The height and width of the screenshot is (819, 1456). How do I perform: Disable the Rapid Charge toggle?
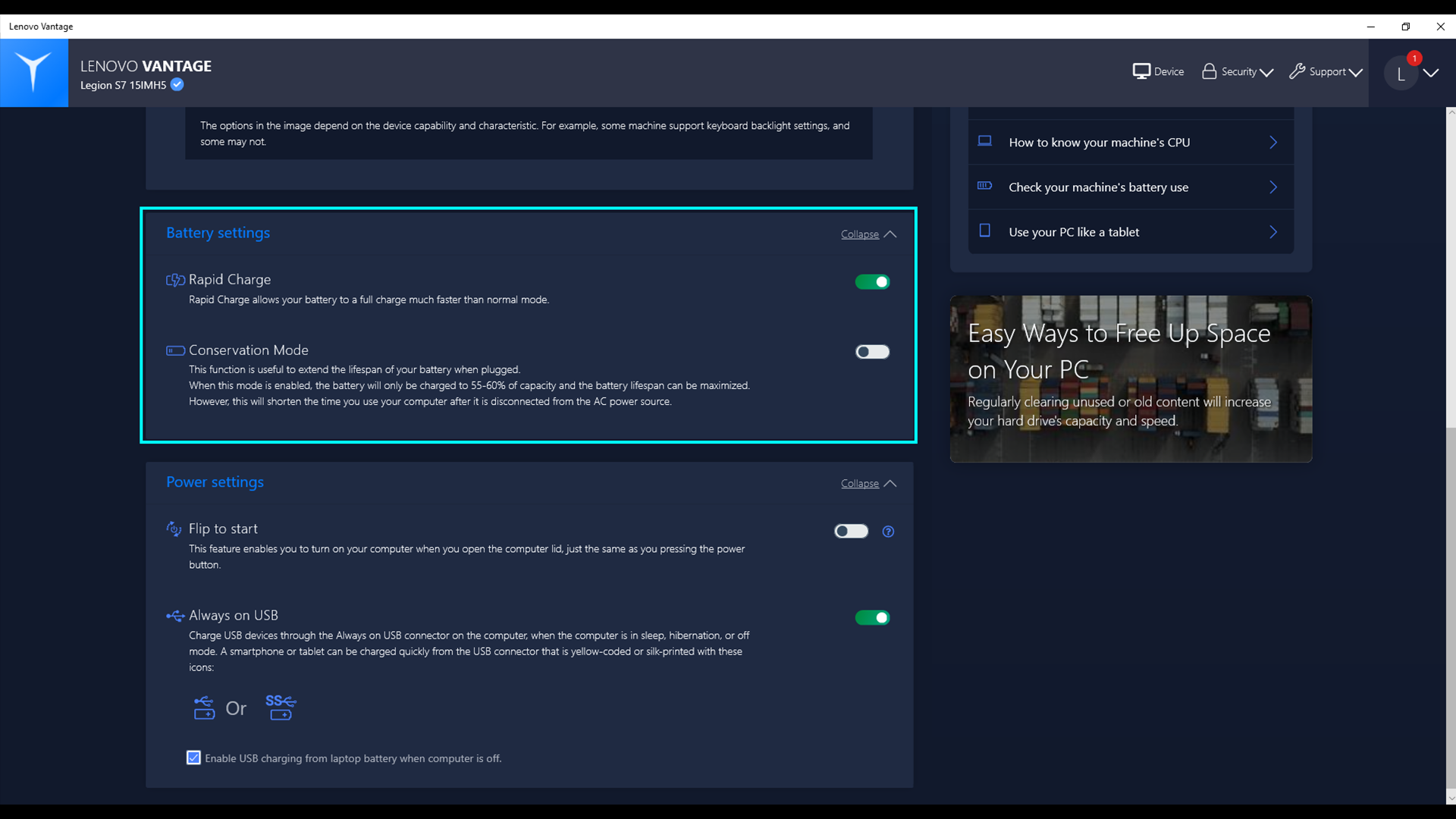tap(872, 282)
